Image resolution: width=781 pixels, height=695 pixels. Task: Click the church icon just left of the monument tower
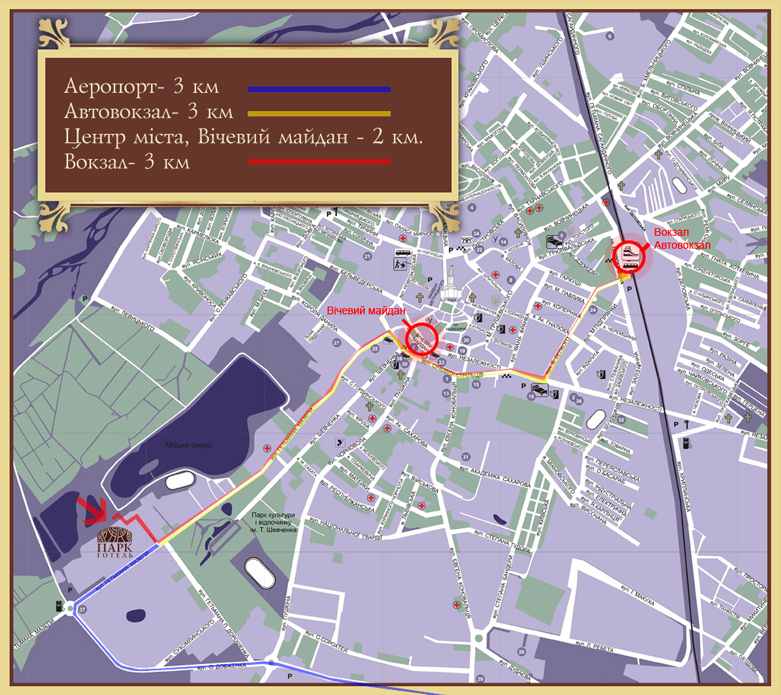(x=420, y=298)
